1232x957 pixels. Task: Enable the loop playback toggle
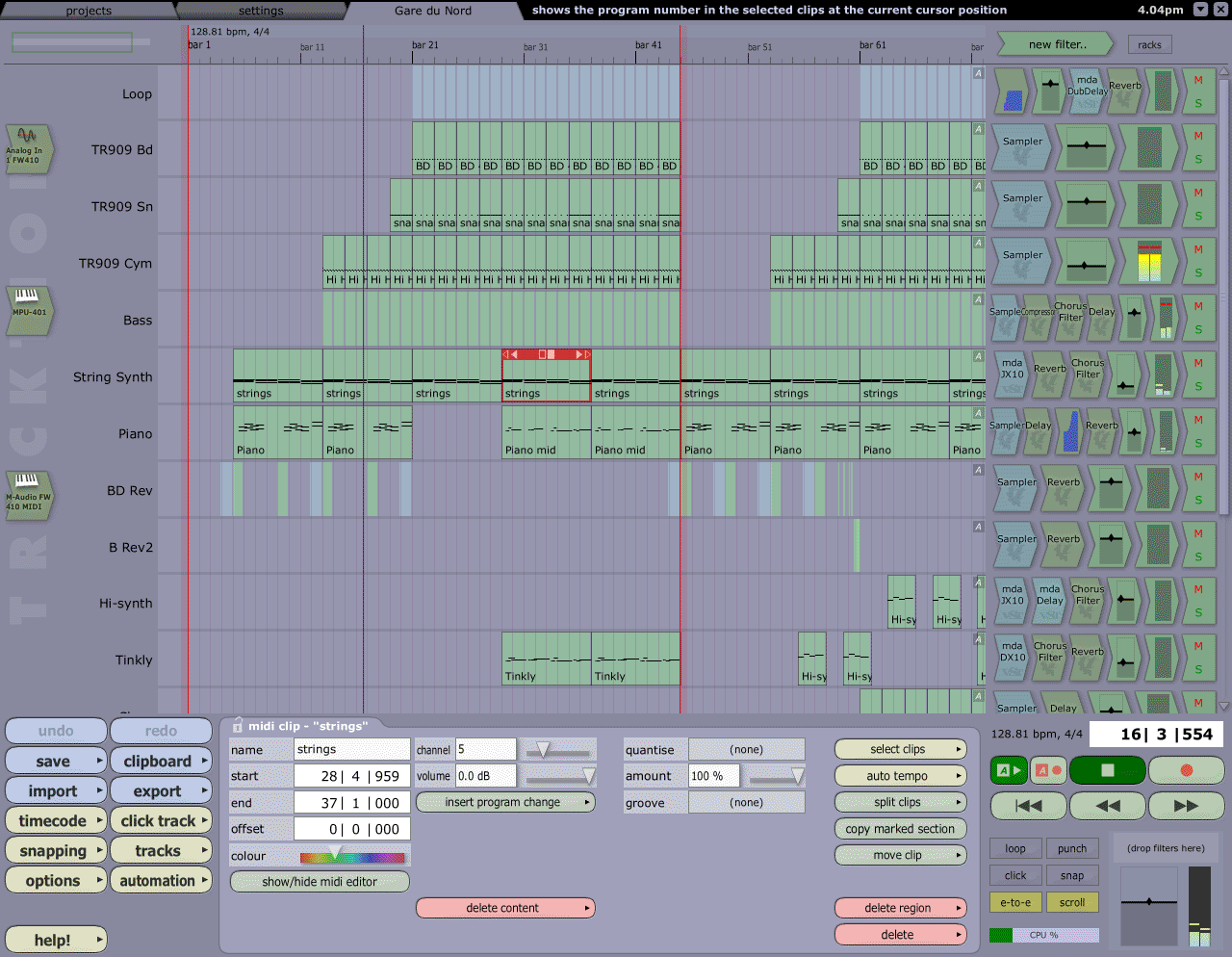pyautogui.click(x=1015, y=847)
